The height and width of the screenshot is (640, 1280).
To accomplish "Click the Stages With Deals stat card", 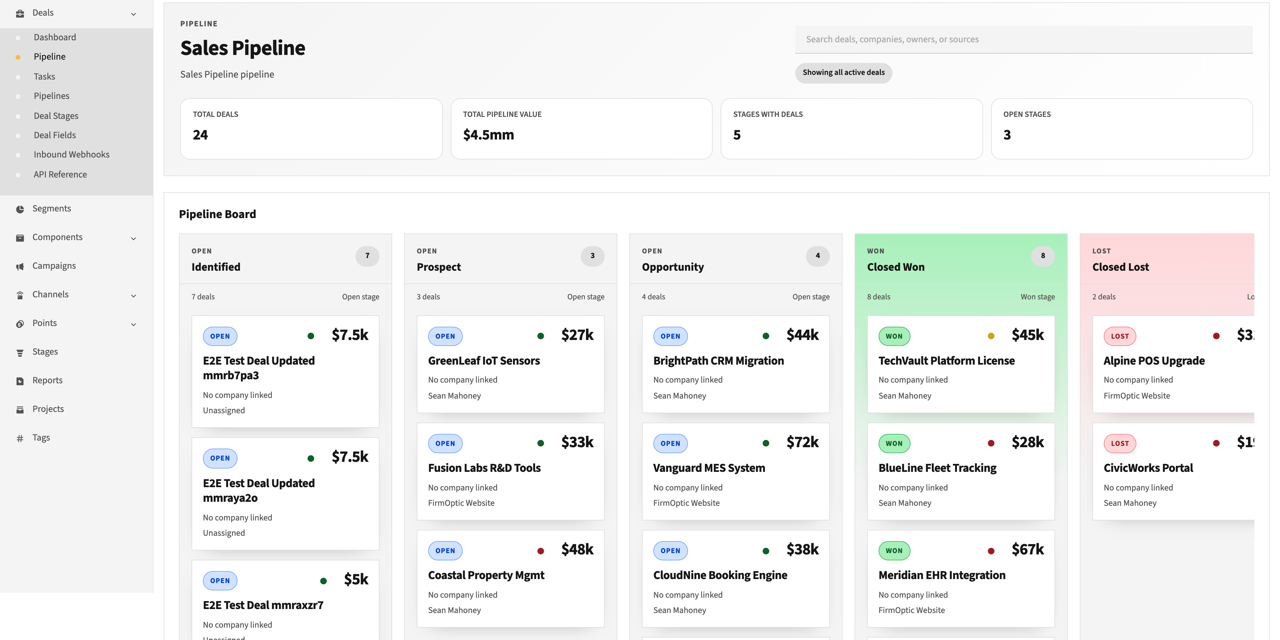I will tap(851, 128).
